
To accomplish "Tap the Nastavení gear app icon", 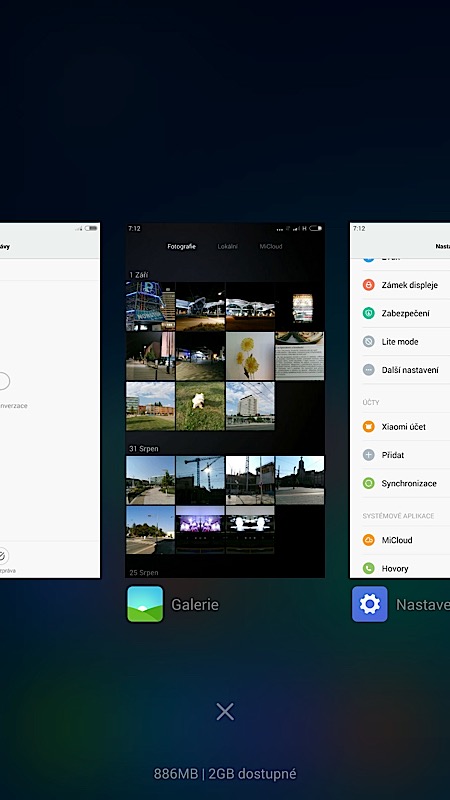I will click(369, 604).
